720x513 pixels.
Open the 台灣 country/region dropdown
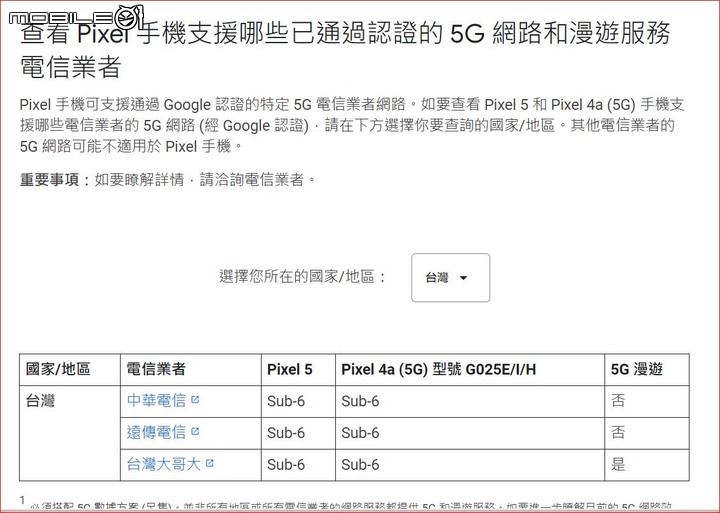point(450,278)
